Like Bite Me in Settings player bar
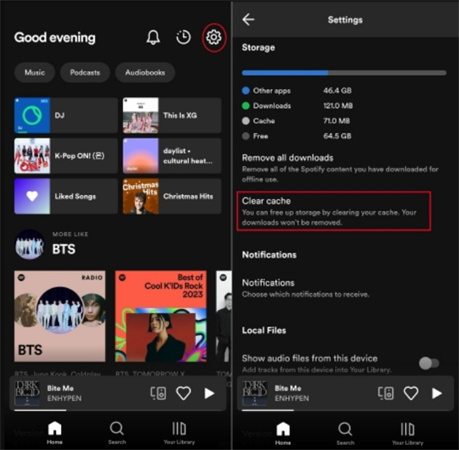 tap(411, 393)
